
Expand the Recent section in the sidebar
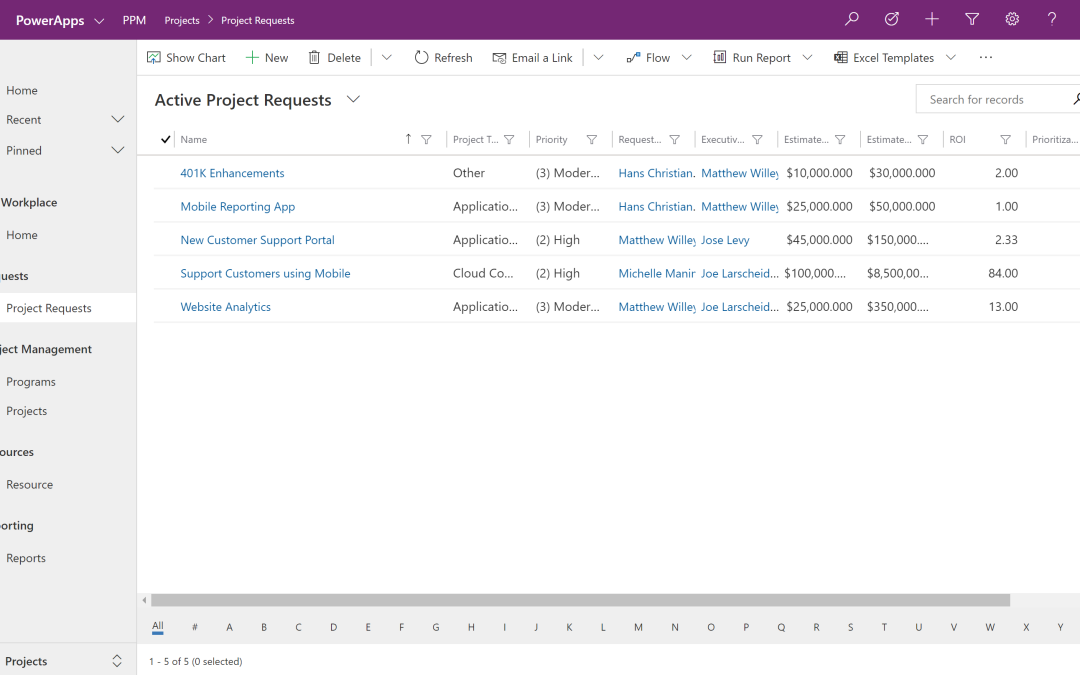(118, 119)
